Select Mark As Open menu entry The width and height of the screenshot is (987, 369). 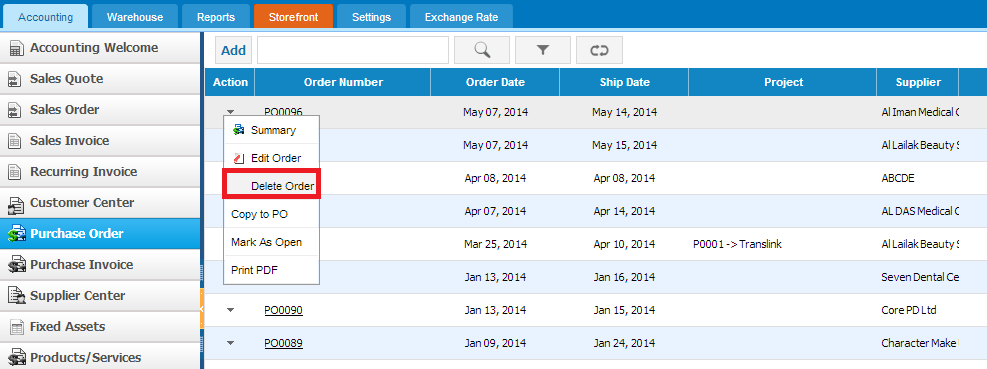pyautogui.click(x=272, y=242)
